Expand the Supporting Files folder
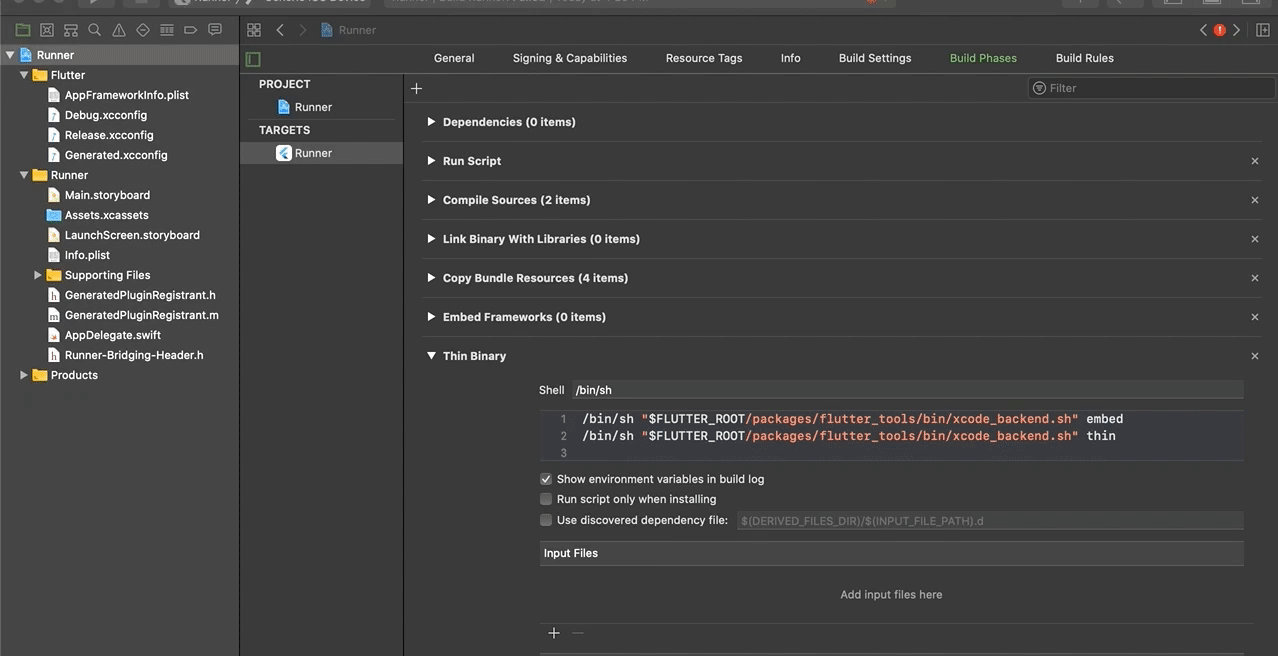This screenshot has height=656, width=1278. [x=38, y=275]
